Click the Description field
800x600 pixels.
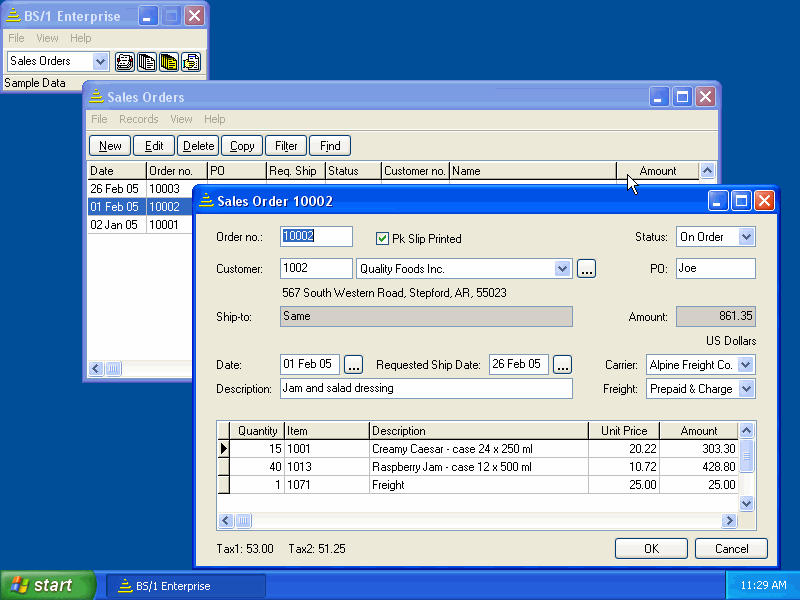pos(426,389)
